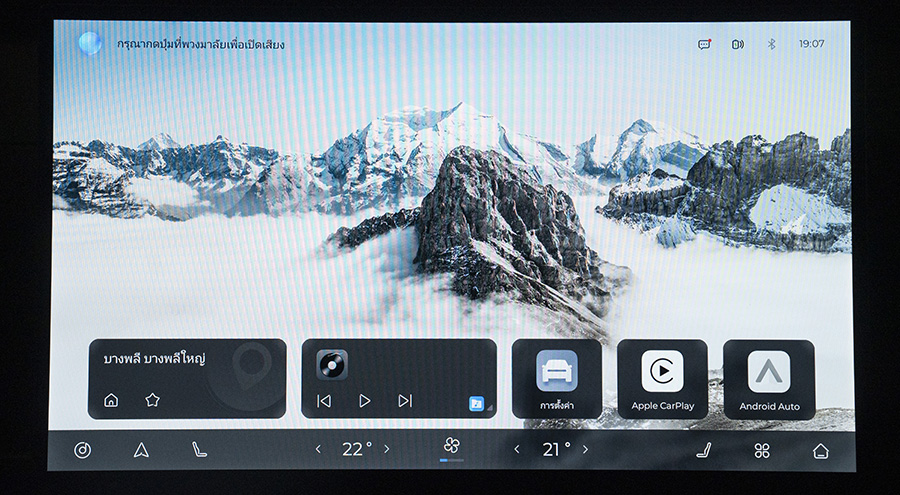Open the phone connection status icon
This screenshot has width=900, height=495.
(x=738, y=44)
